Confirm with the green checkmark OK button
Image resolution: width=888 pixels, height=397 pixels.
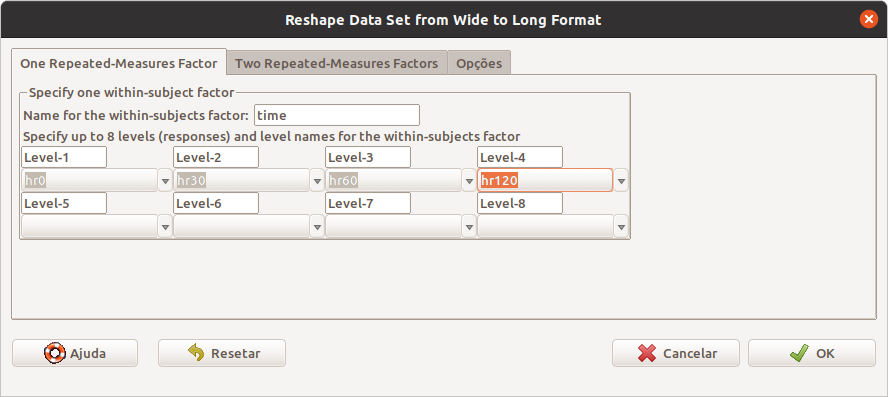click(x=812, y=353)
